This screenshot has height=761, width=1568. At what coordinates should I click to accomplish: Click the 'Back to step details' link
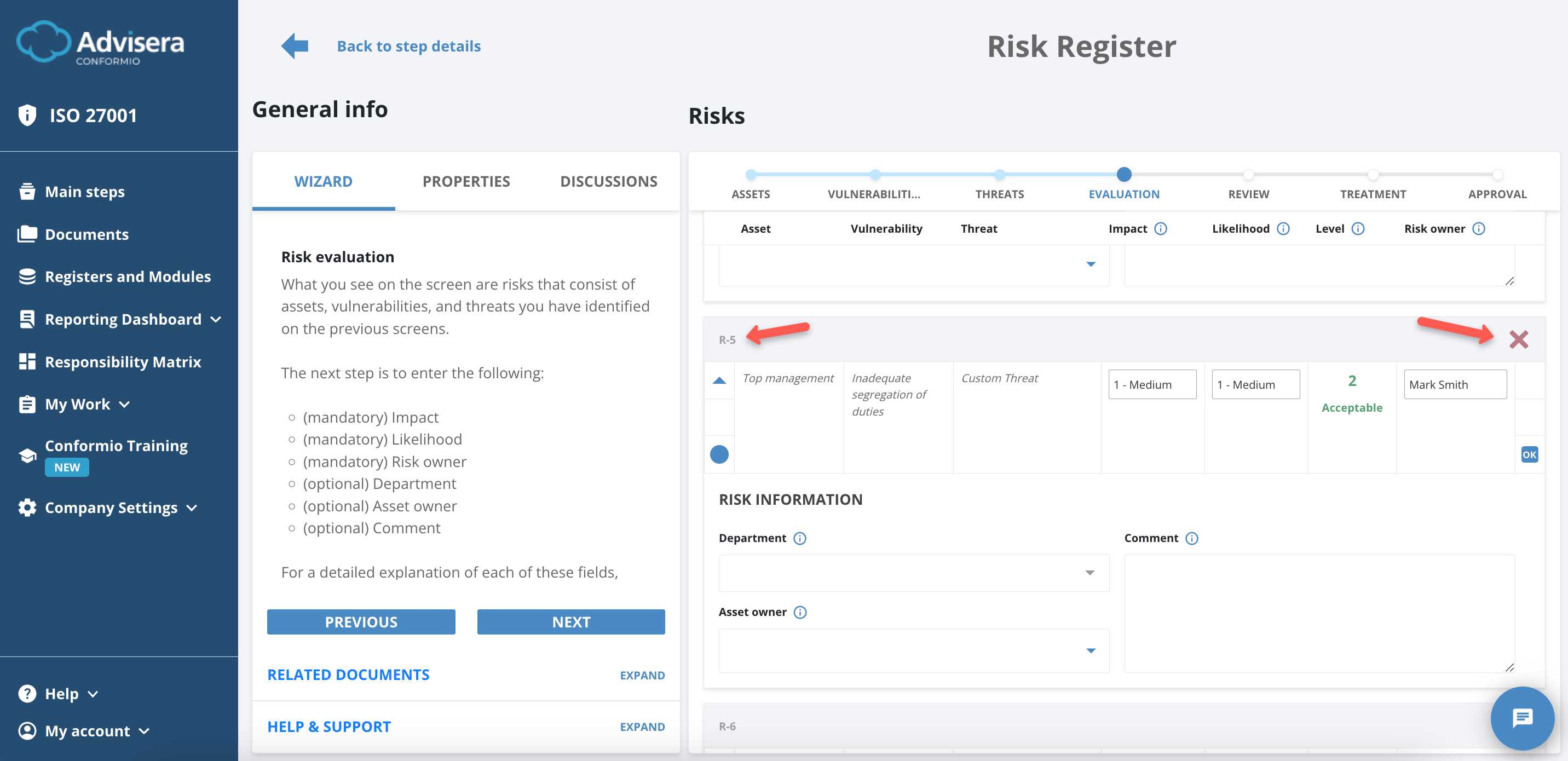pyautogui.click(x=408, y=45)
